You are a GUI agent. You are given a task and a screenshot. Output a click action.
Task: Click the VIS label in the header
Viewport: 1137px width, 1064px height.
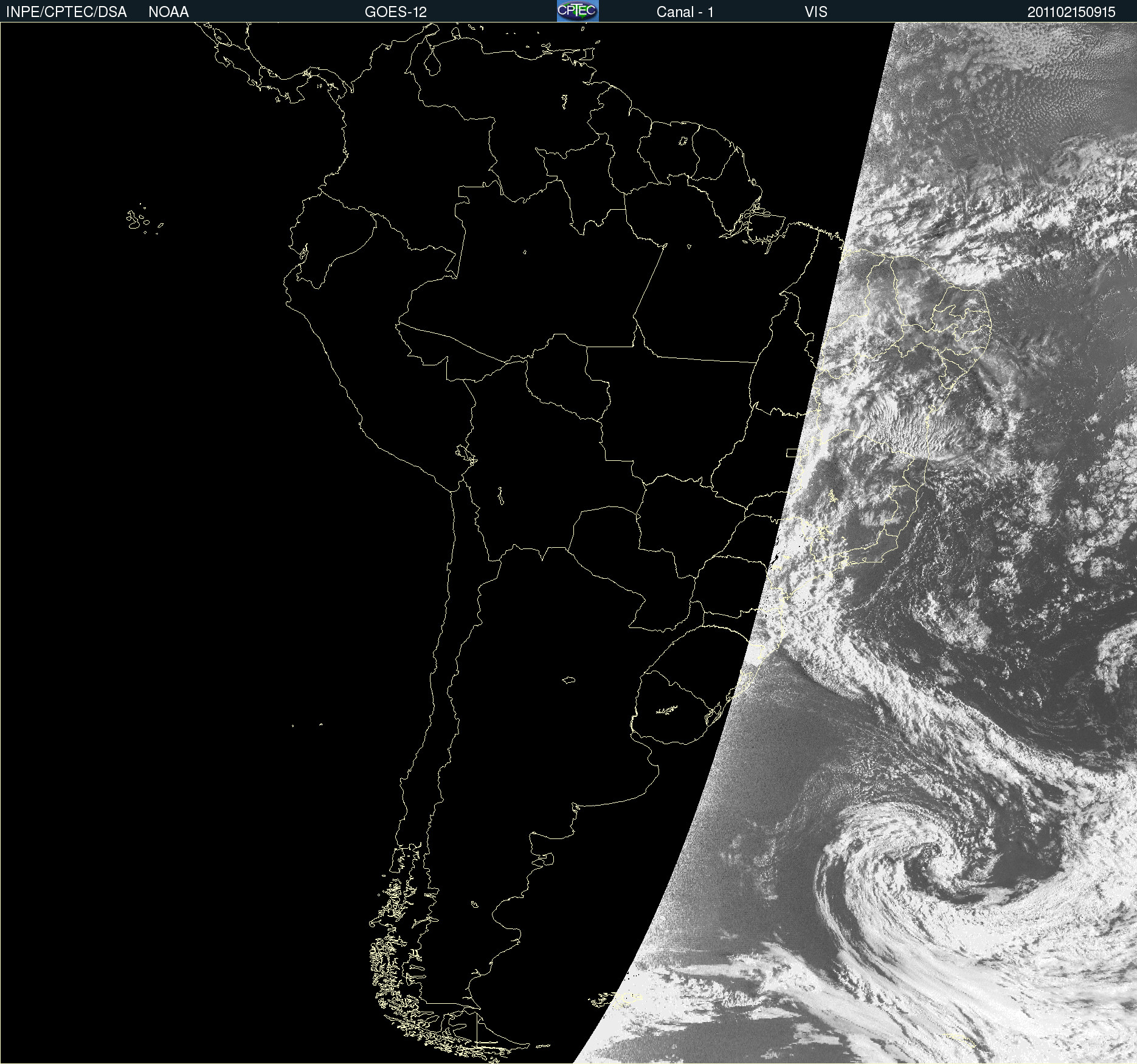(x=816, y=12)
